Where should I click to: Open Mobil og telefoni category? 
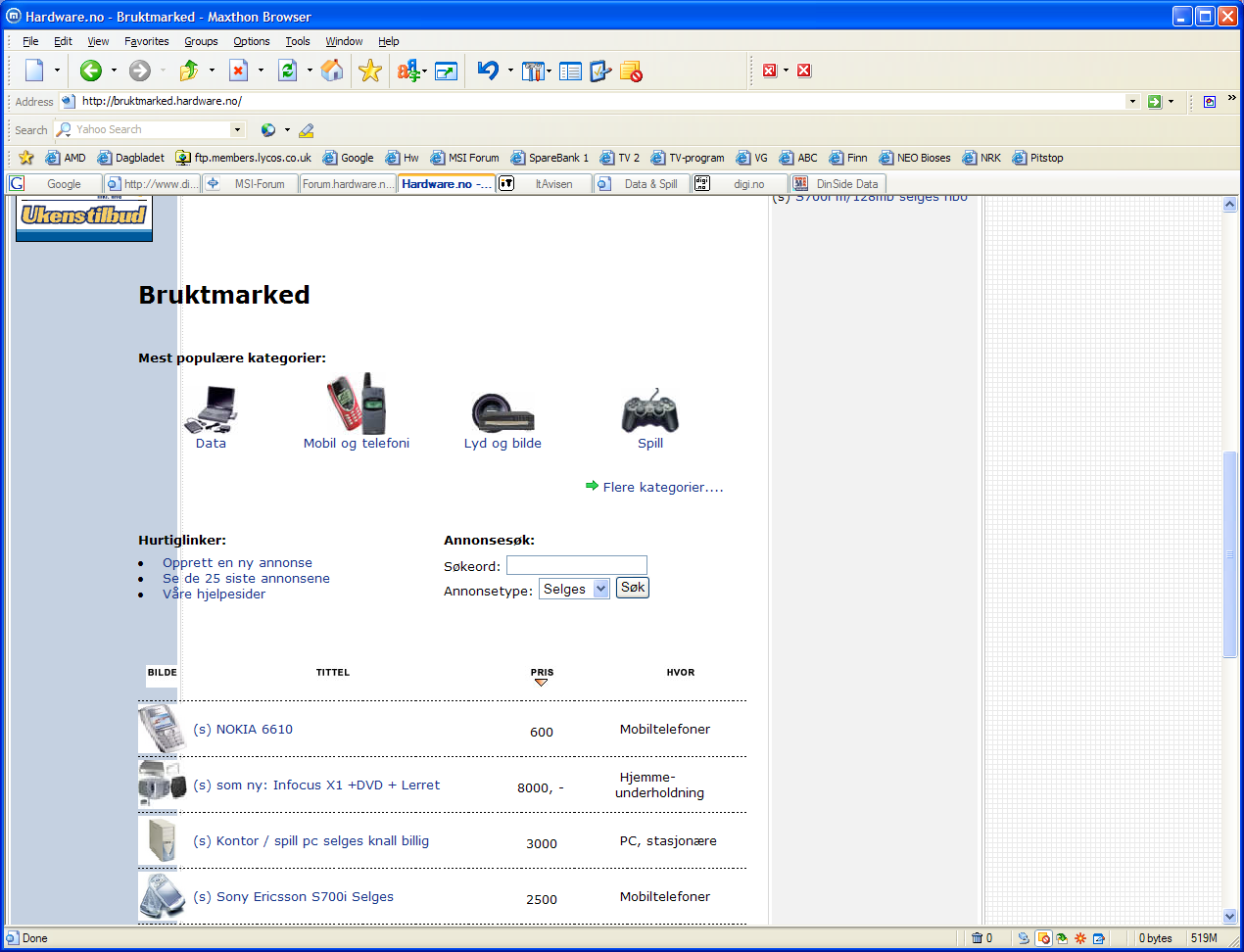pos(357,443)
